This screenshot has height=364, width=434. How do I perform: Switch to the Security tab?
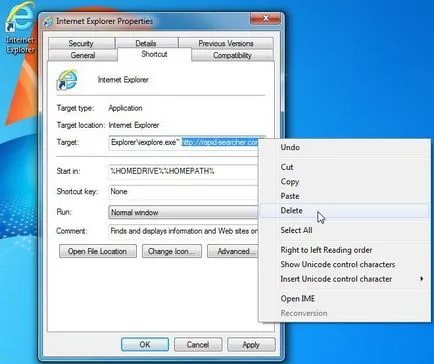tap(81, 43)
